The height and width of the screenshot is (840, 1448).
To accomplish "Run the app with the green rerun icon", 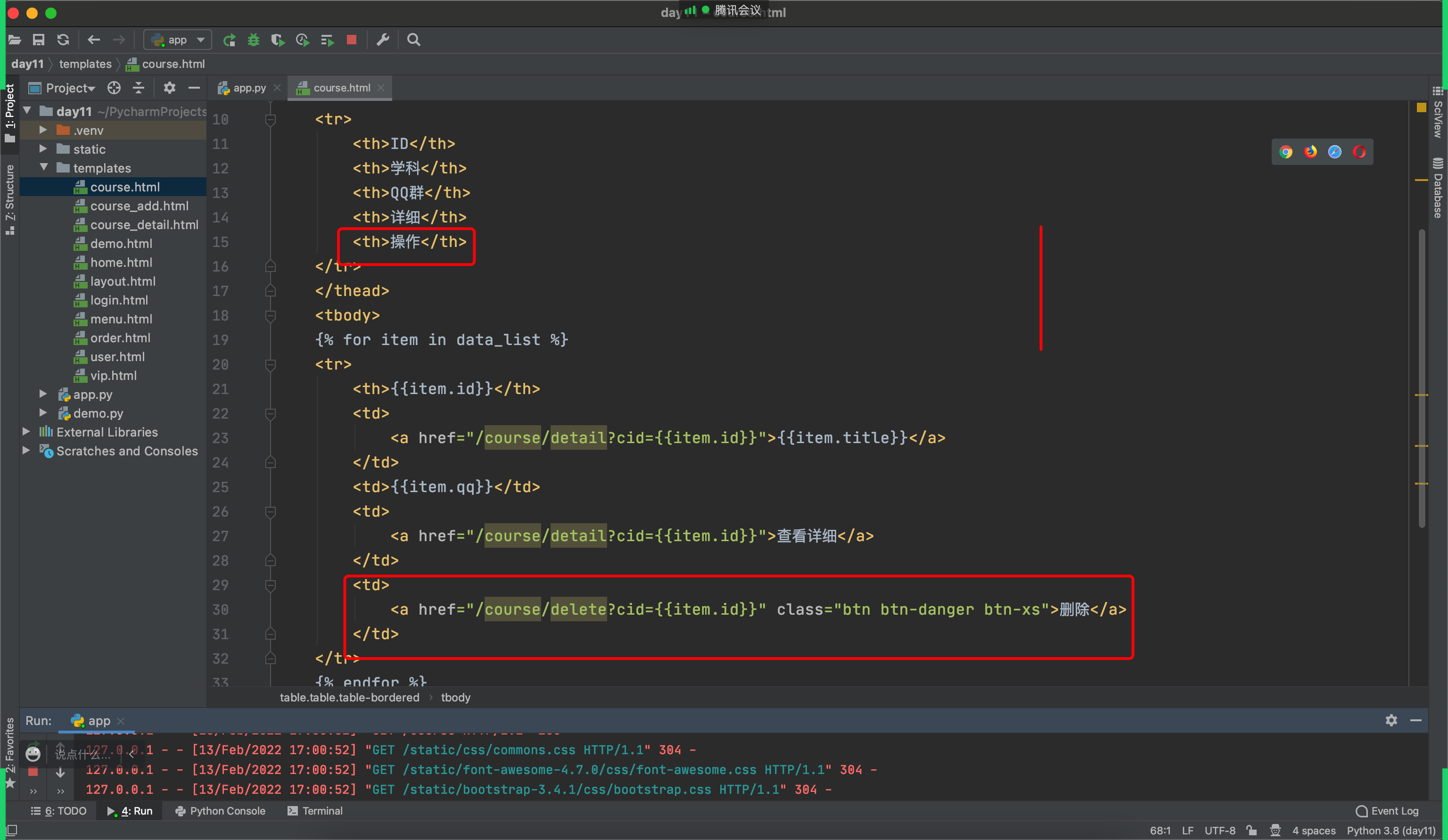I will [229, 40].
